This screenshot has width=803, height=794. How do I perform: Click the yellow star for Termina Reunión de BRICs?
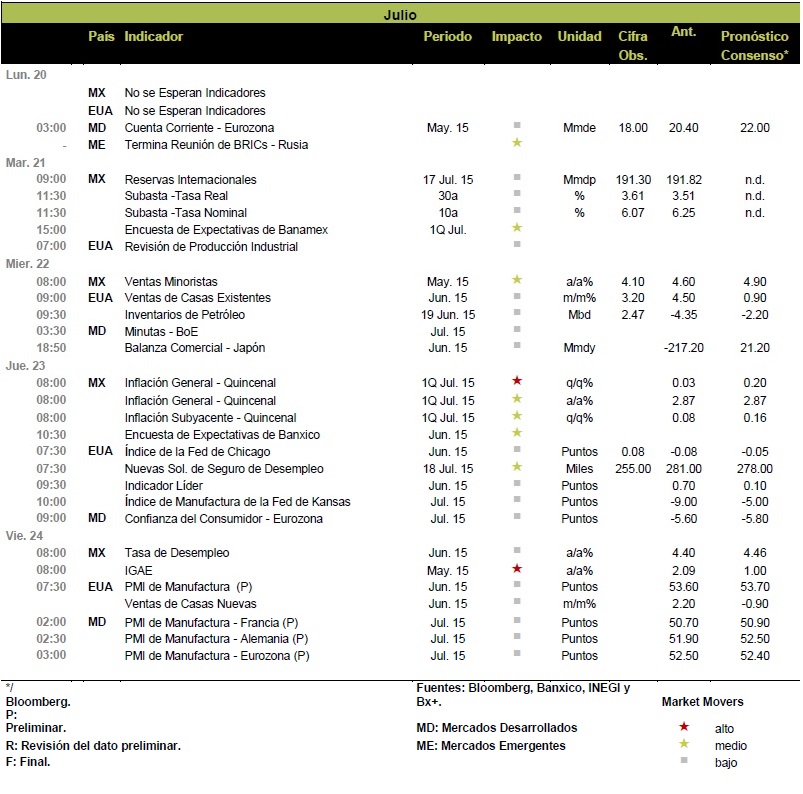(517, 142)
